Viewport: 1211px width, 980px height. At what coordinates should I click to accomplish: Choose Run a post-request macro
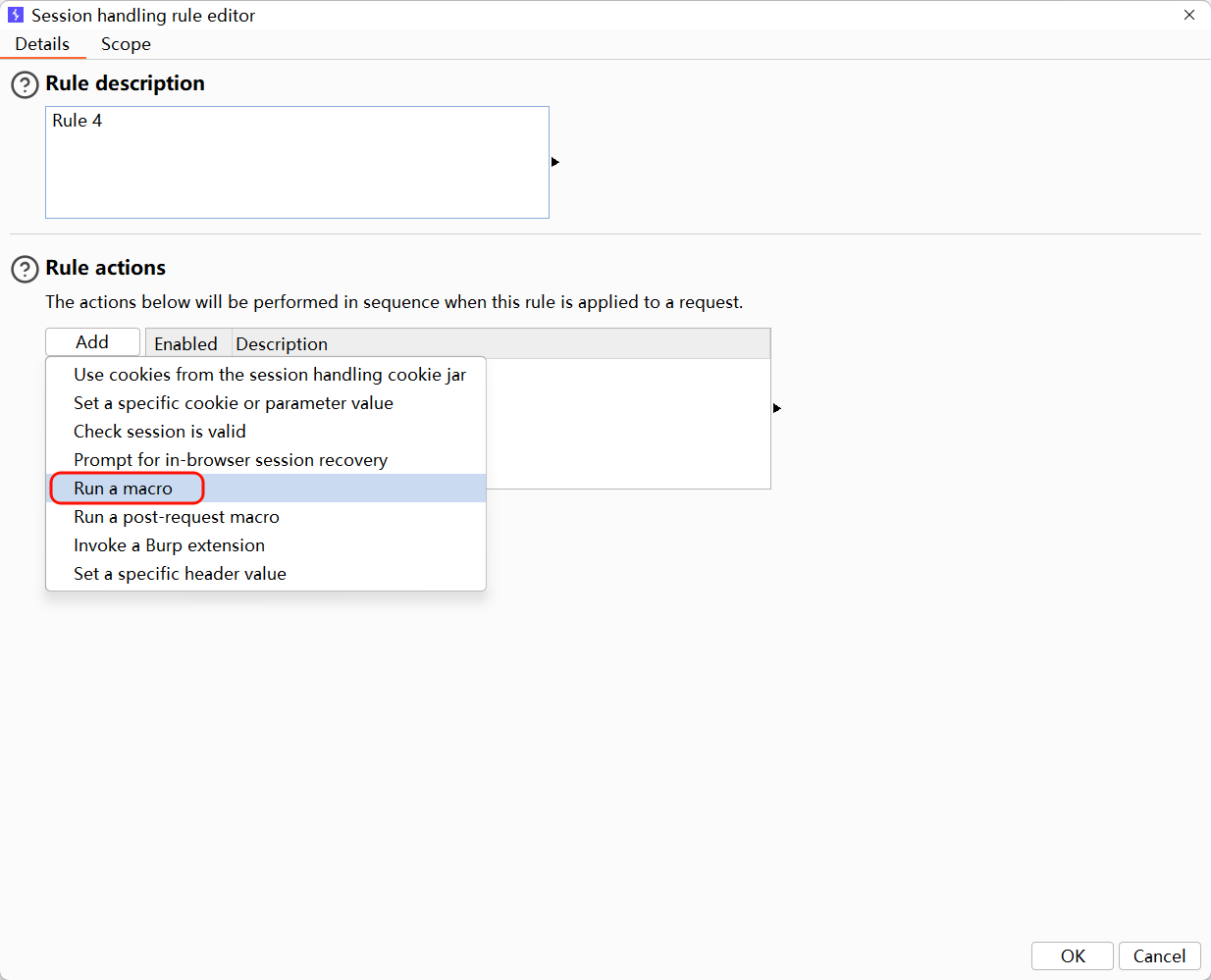point(177,517)
